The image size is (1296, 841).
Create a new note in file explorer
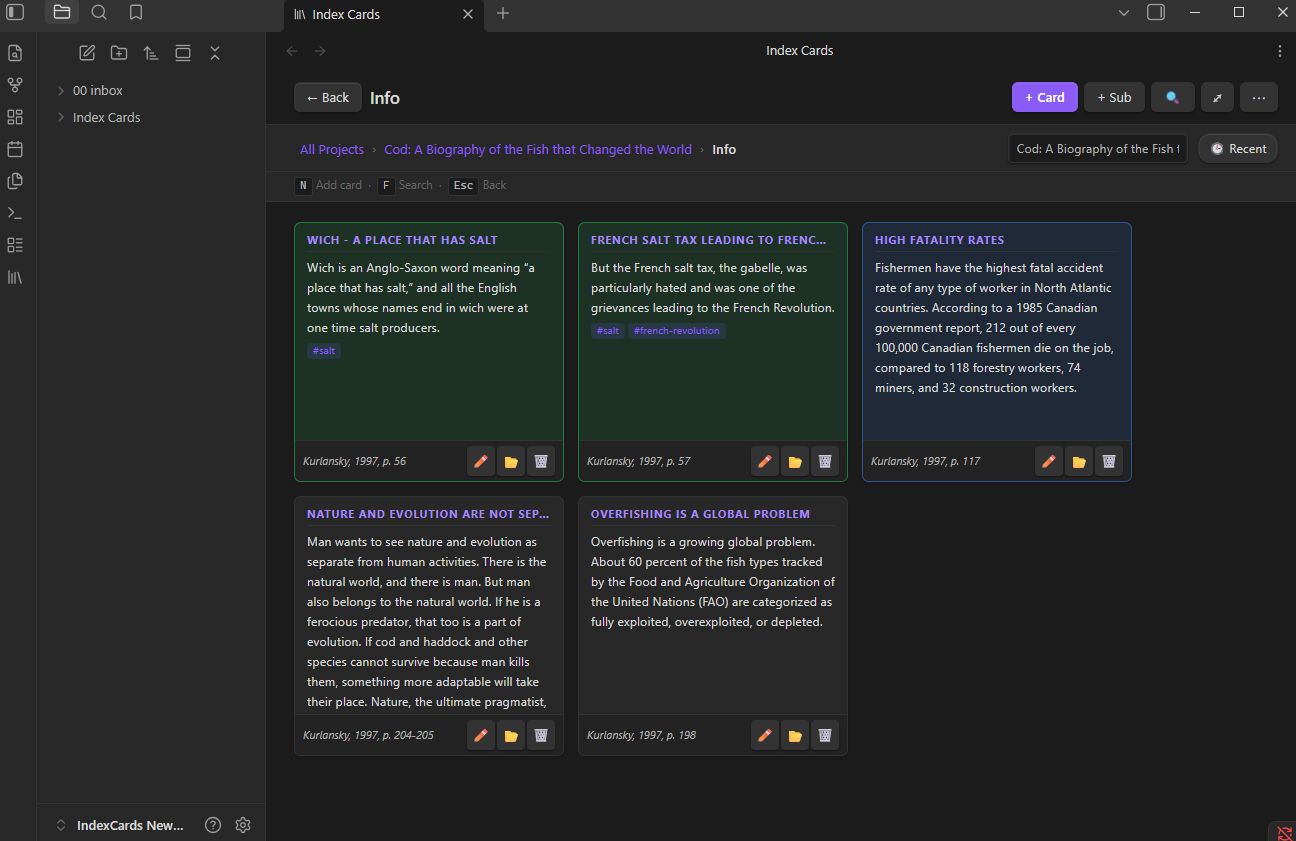coord(87,53)
